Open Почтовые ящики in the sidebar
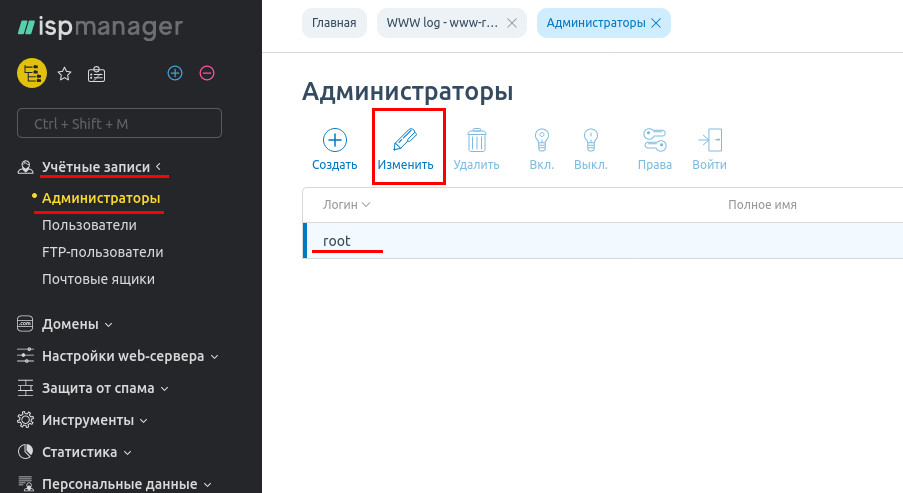Screen dimensions: 903x493 (x=98, y=279)
